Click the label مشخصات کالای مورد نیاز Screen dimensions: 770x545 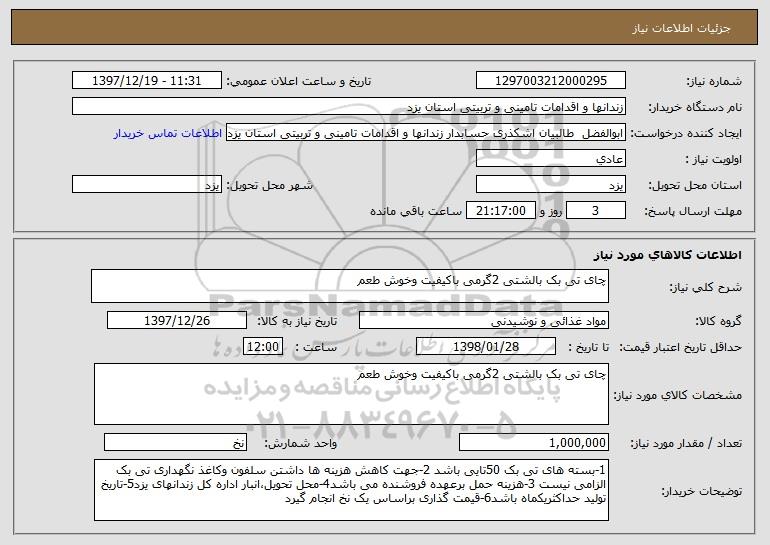click(x=678, y=395)
